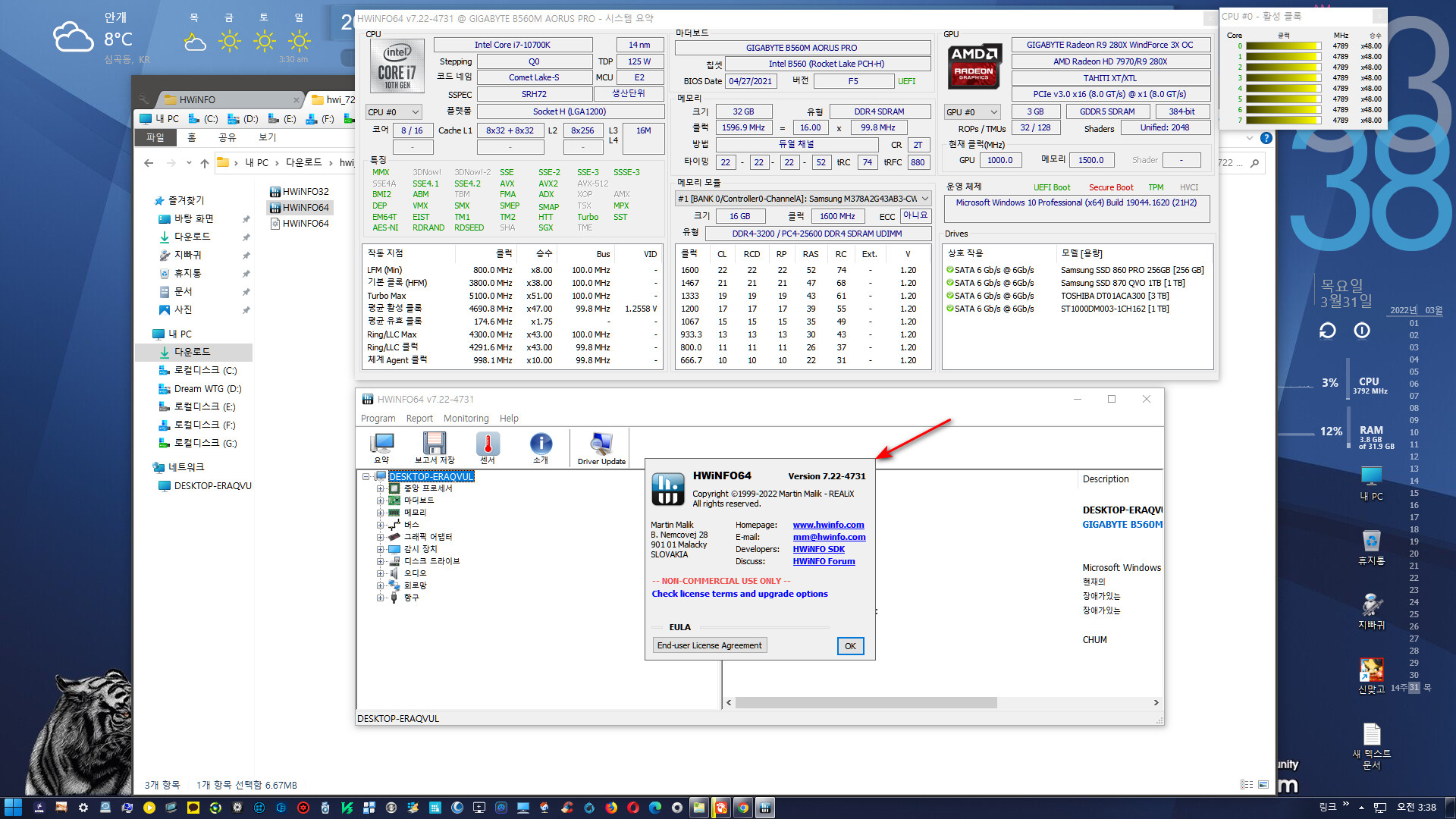
Task: Select the 감시 장치 tree item
Action: [420, 550]
